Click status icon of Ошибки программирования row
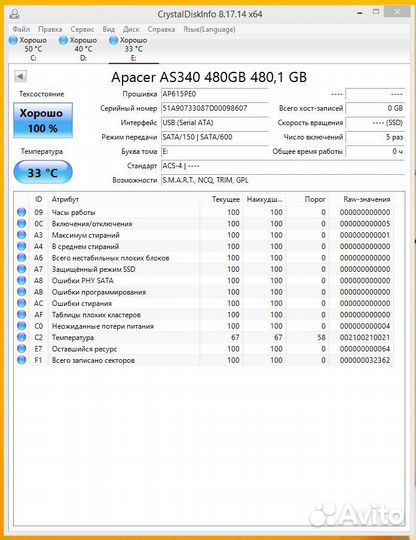416x540 pixels. (x=21, y=292)
